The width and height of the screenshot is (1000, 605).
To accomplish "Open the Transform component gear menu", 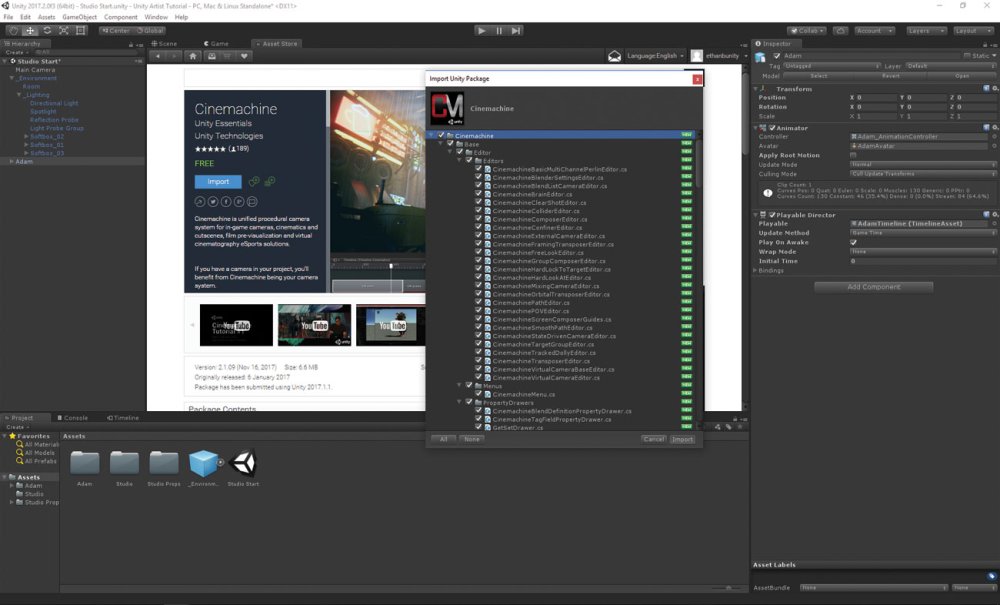I will coord(996,89).
